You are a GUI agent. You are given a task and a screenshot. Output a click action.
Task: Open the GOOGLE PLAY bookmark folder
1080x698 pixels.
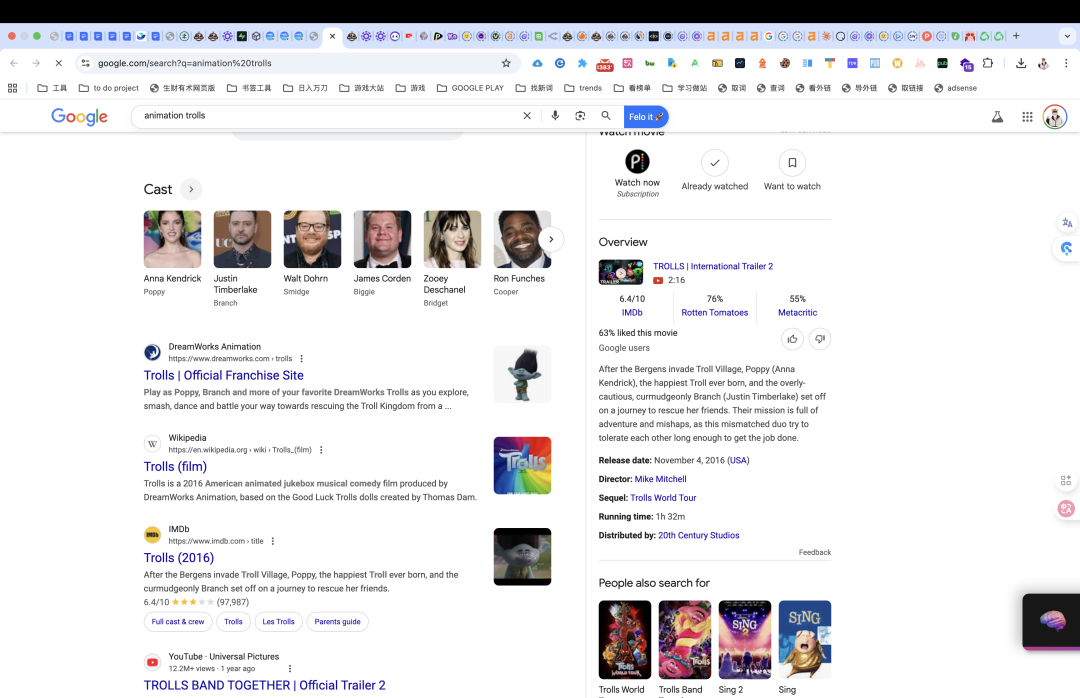(x=470, y=88)
